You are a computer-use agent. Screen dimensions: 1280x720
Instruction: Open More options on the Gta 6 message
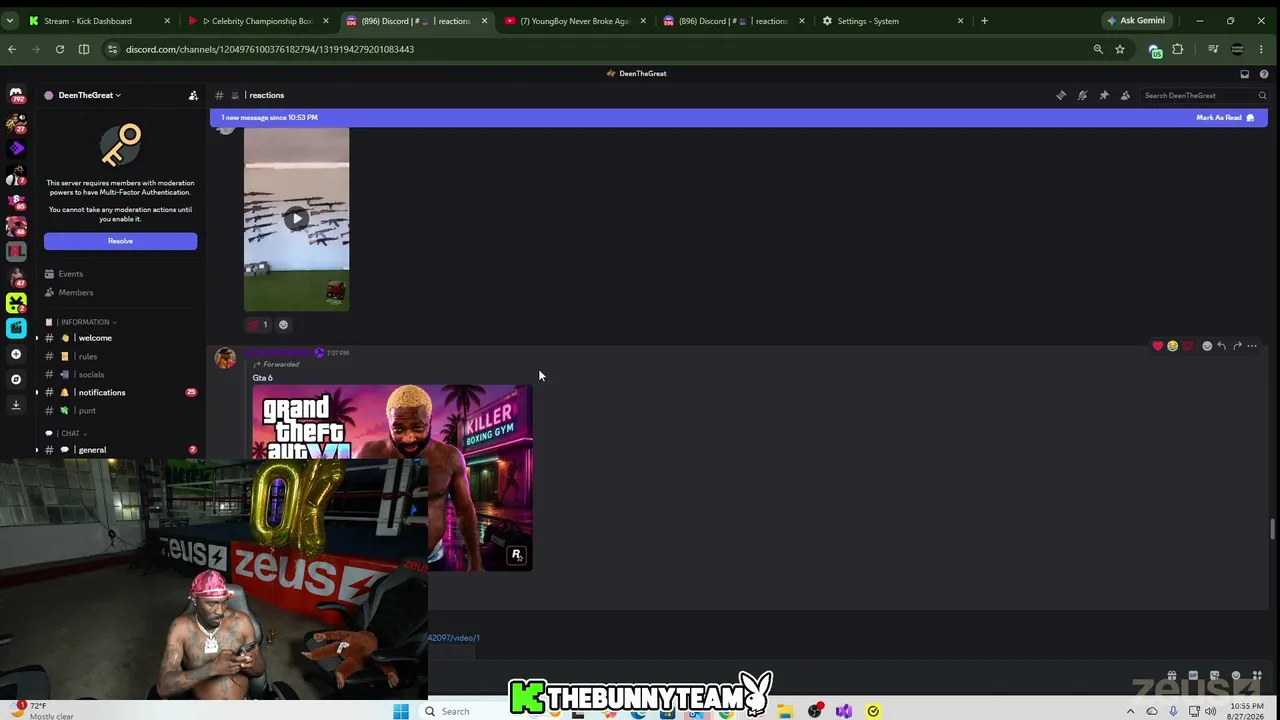[1252, 346]
